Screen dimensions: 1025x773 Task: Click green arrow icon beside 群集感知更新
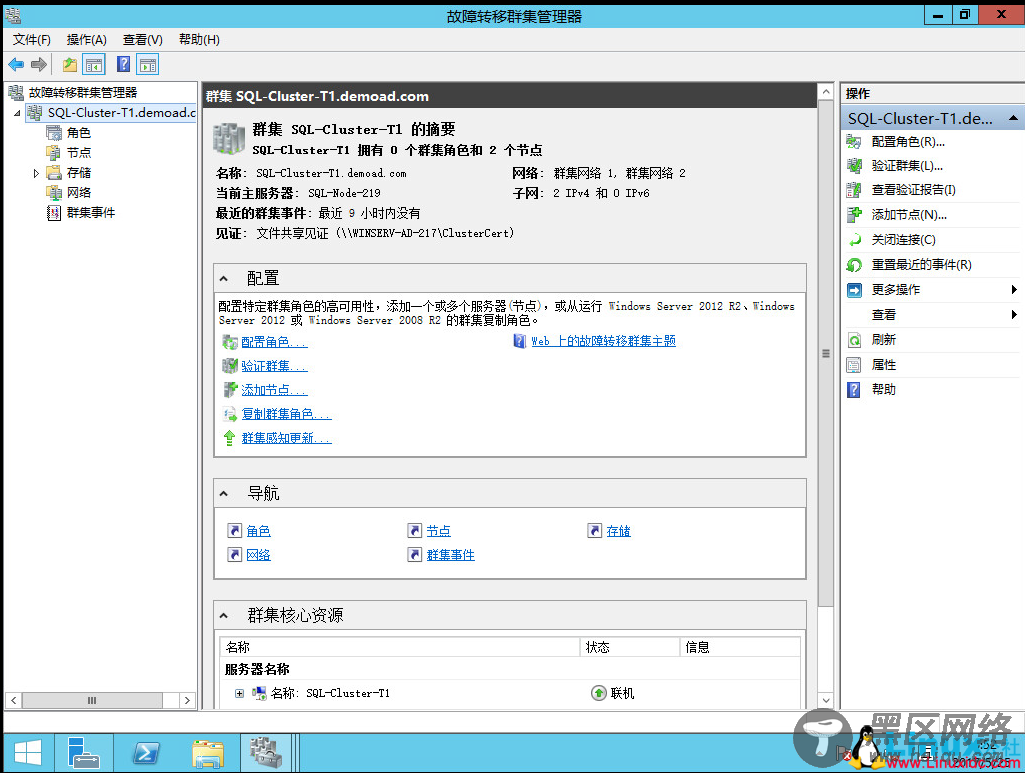[229, 438]
